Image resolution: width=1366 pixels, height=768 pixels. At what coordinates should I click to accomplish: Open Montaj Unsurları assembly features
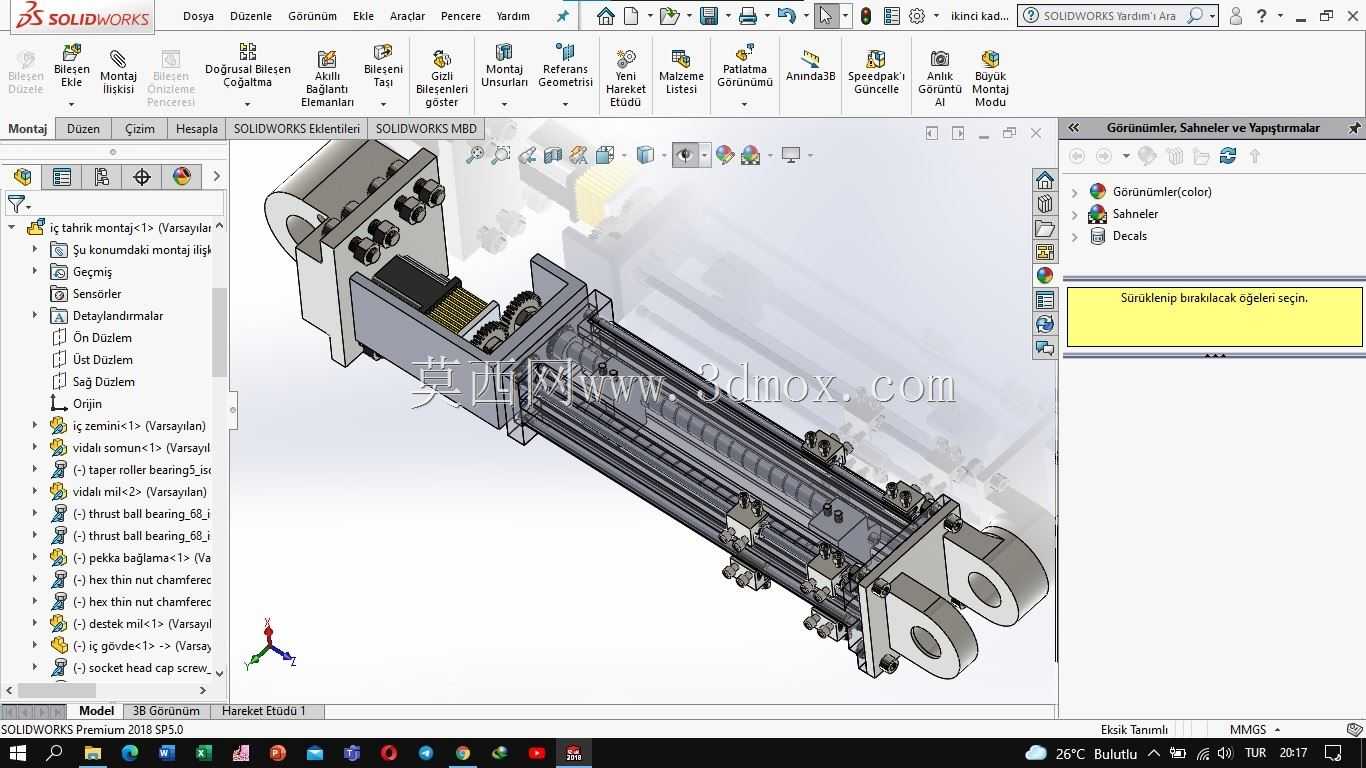coord(504,66)
